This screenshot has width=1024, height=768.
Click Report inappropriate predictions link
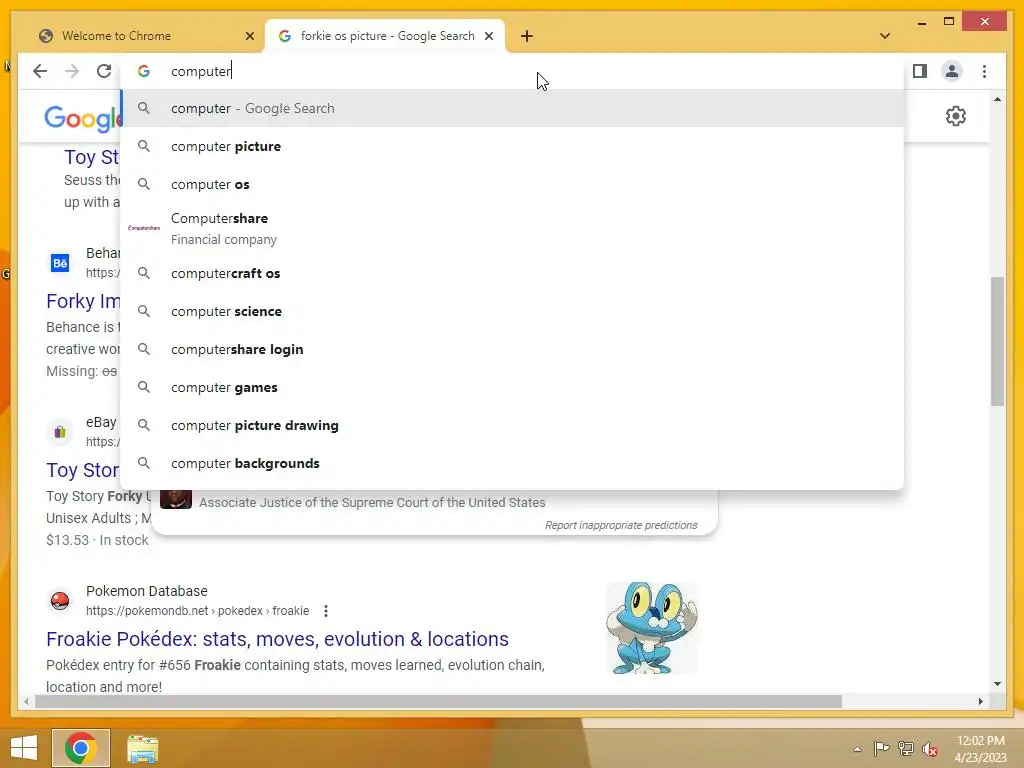pos(621,525)
